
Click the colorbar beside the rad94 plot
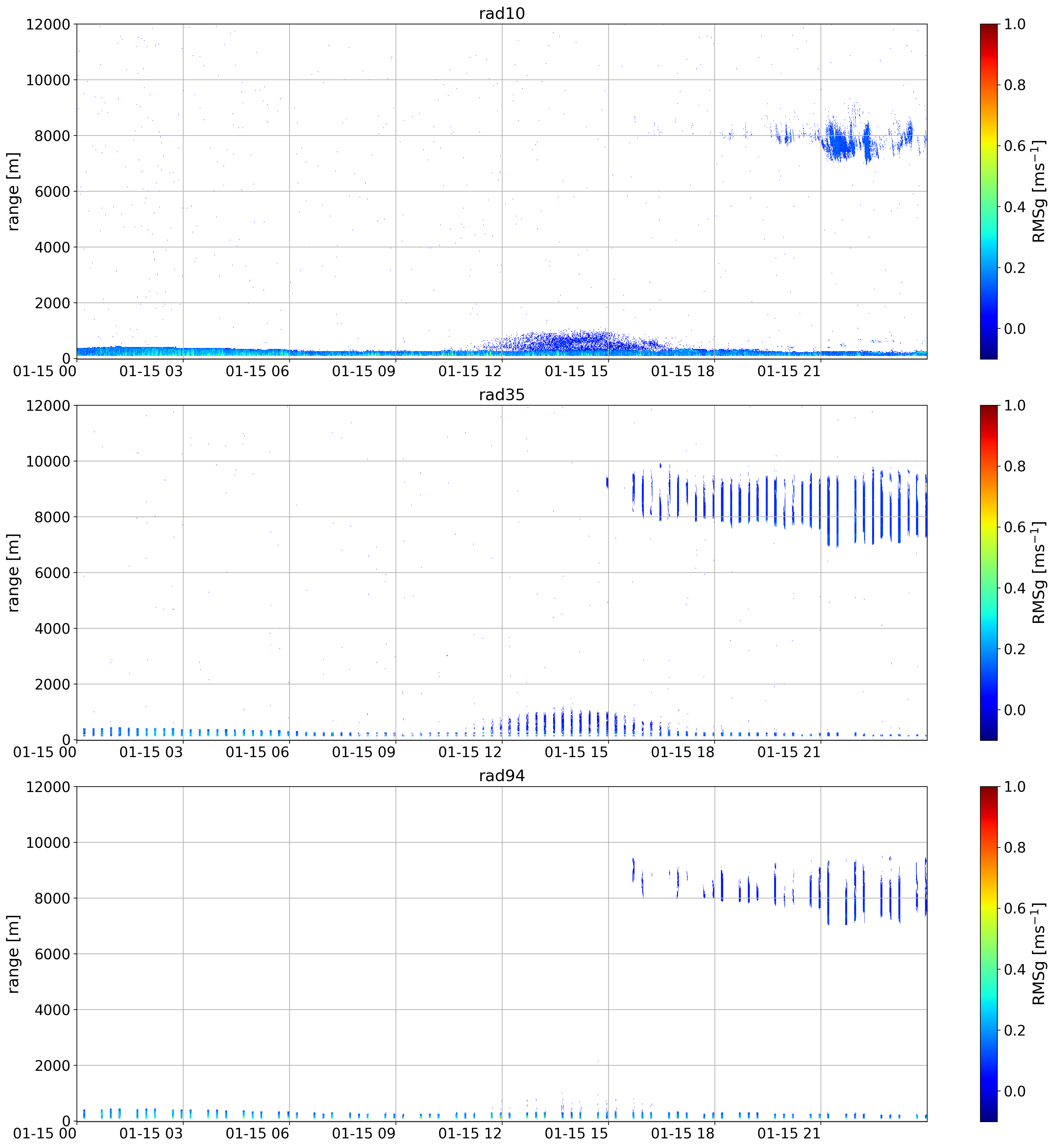point(989,954)
